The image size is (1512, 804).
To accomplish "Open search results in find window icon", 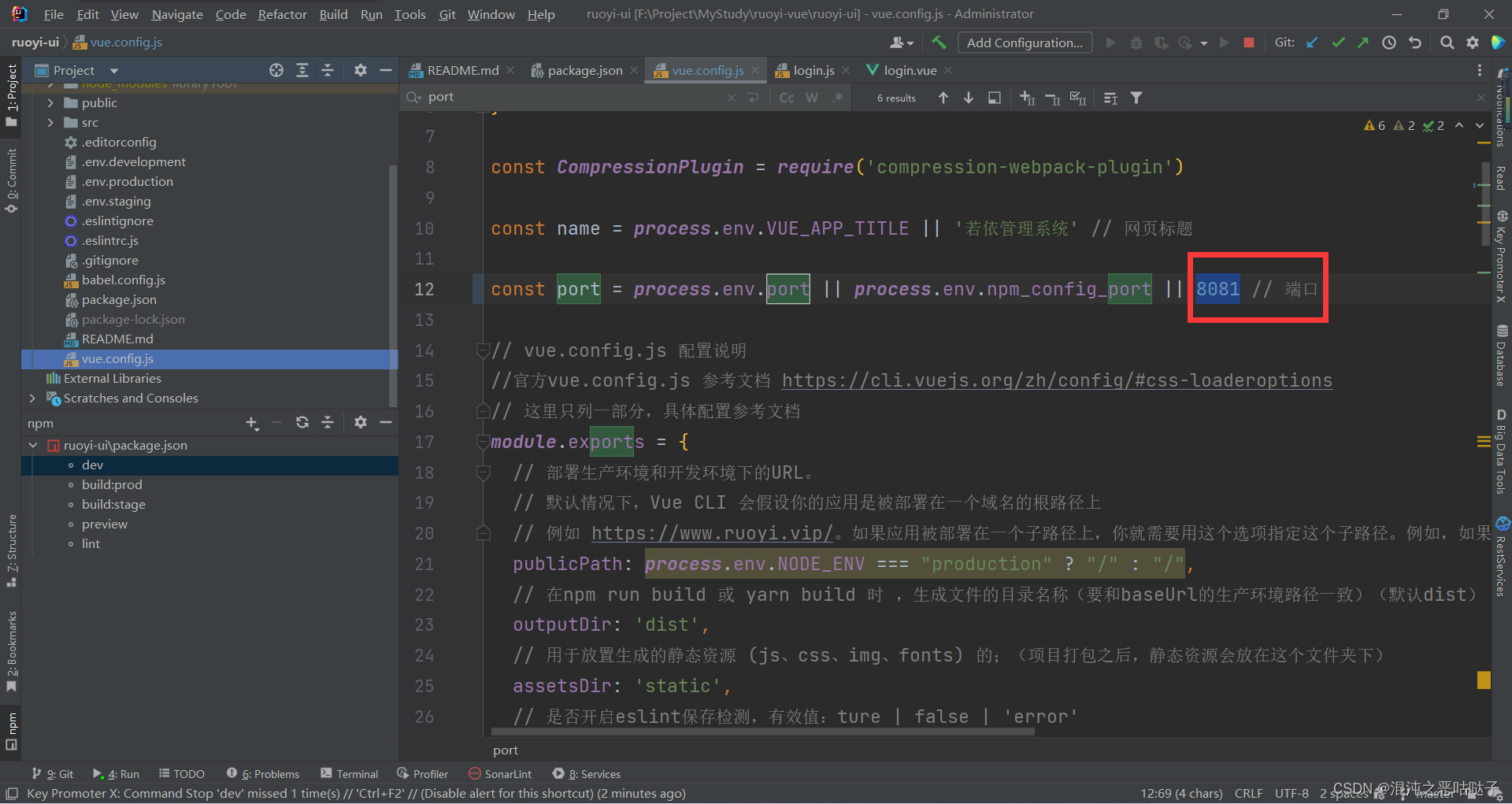I will click(x=995, y=98).
